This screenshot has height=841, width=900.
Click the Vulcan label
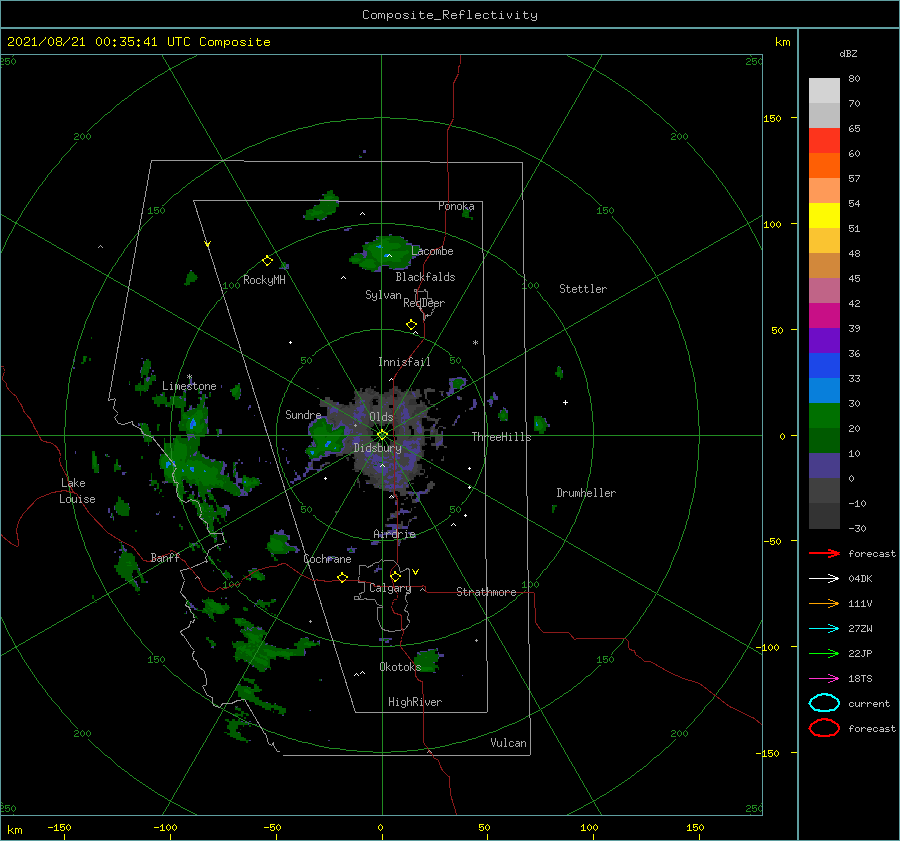509,743
